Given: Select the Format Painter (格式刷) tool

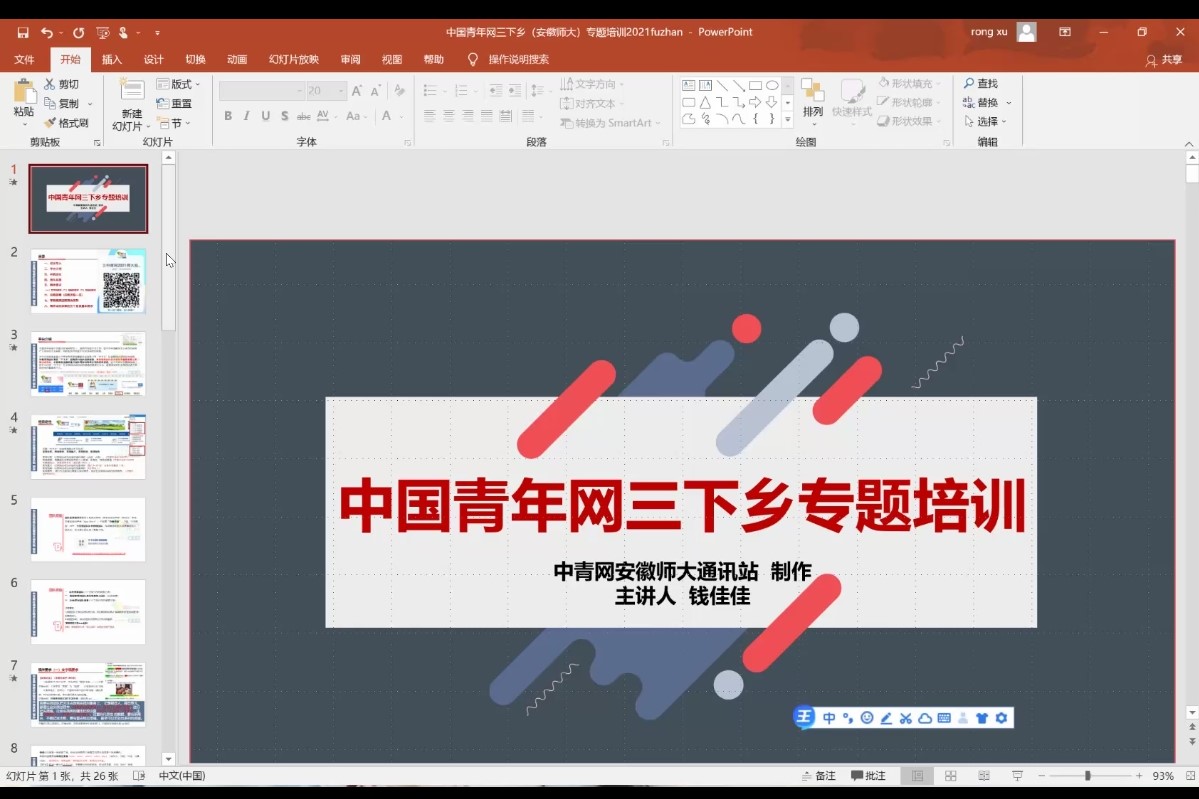Looking at the screenshot, I should coord(66,123).
